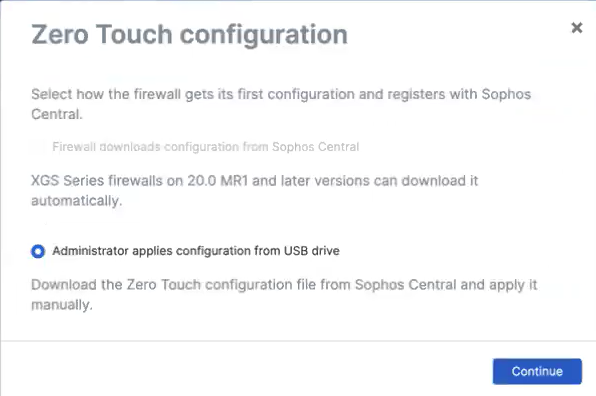Select the USB drive radio button
596x396 pixels.
[x=38, y=251]
